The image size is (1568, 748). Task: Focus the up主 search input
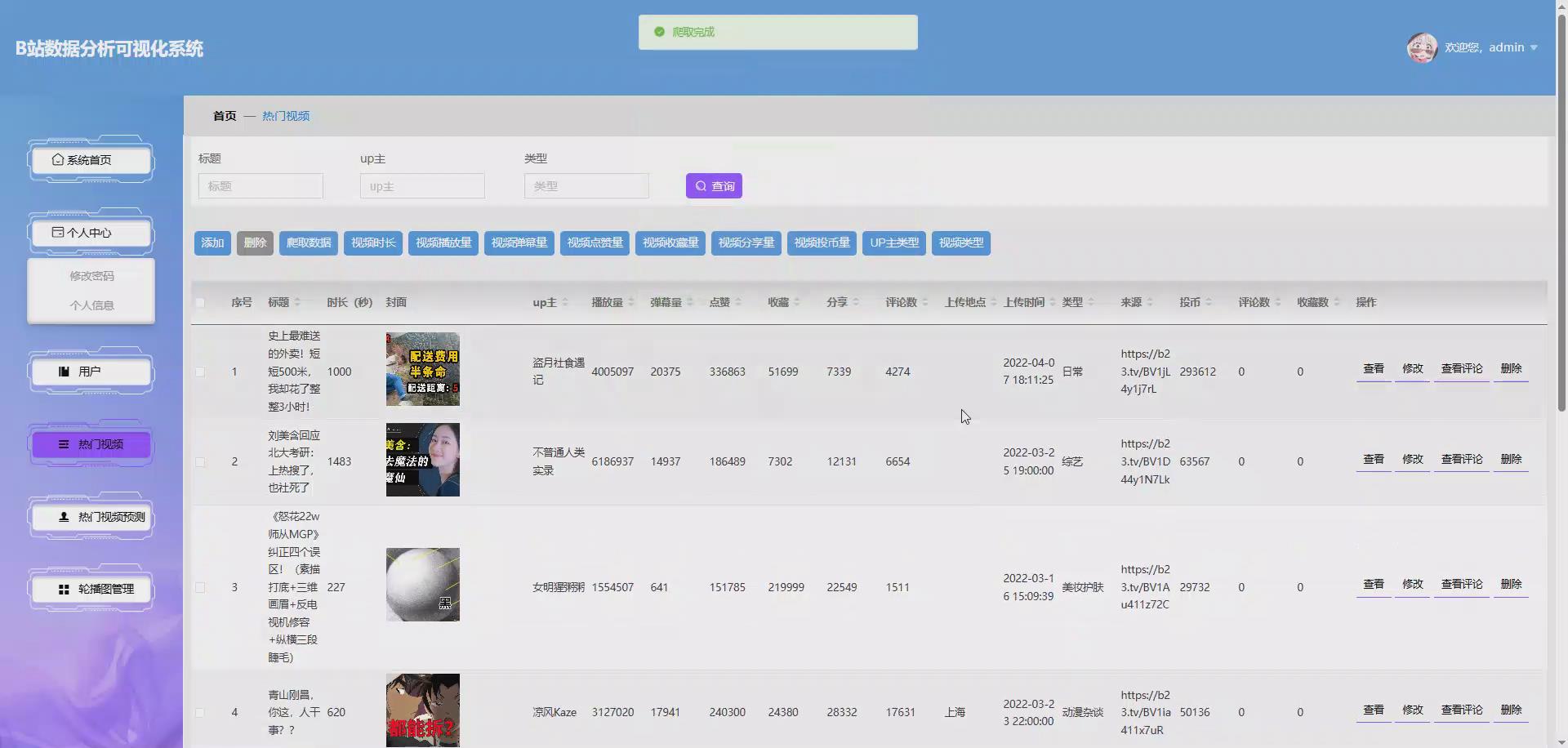pyautogui.click(x=422, y=186)
